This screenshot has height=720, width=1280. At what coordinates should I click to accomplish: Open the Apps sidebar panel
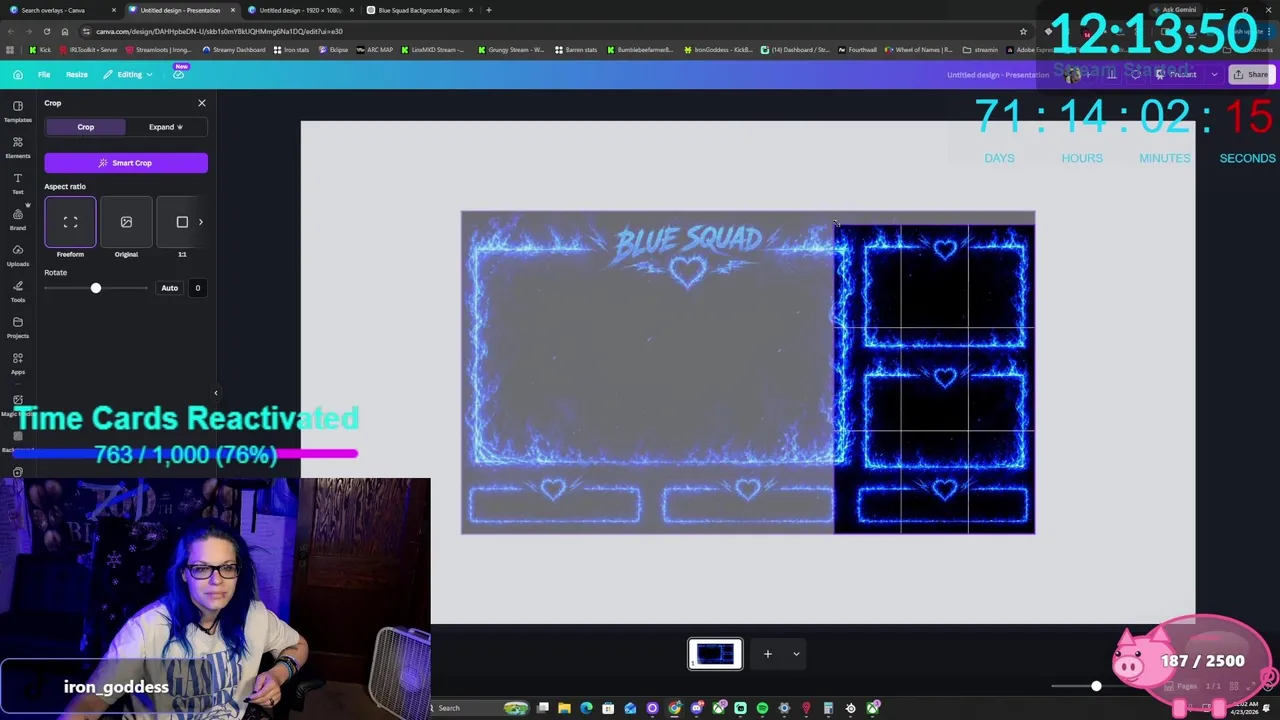17,363
